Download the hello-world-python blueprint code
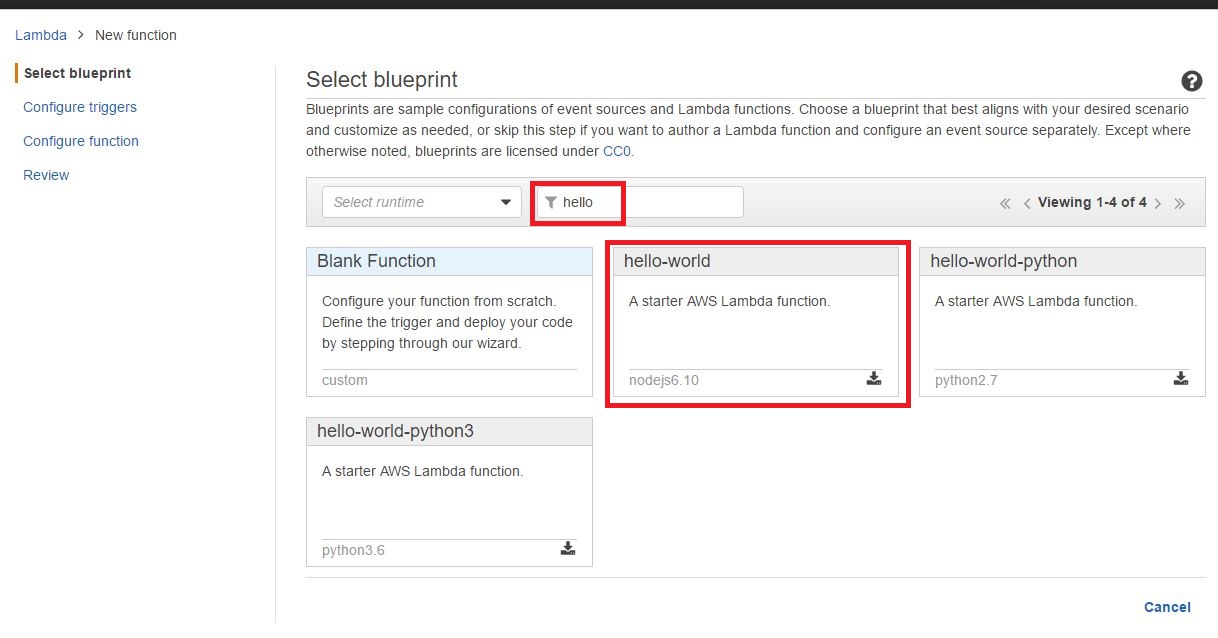Image resolution: width=1218 pixels, height=638 pixels. pyautogui.click(x=1181, y=380)
